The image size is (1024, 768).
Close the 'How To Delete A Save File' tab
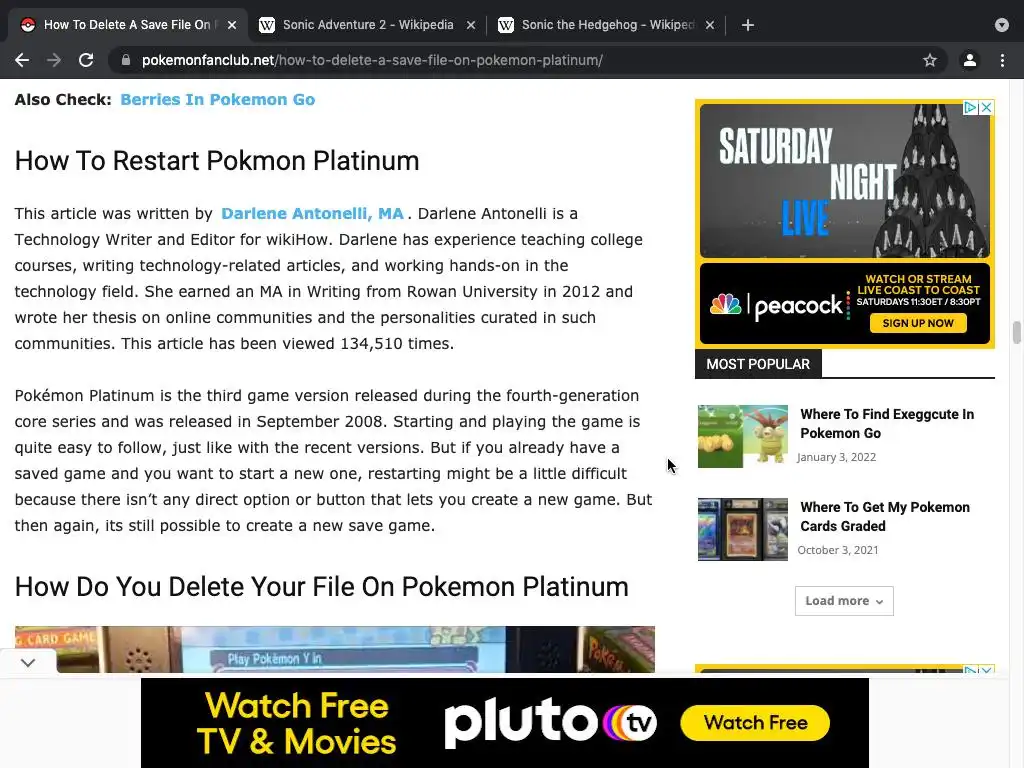[x=232, y=25]
